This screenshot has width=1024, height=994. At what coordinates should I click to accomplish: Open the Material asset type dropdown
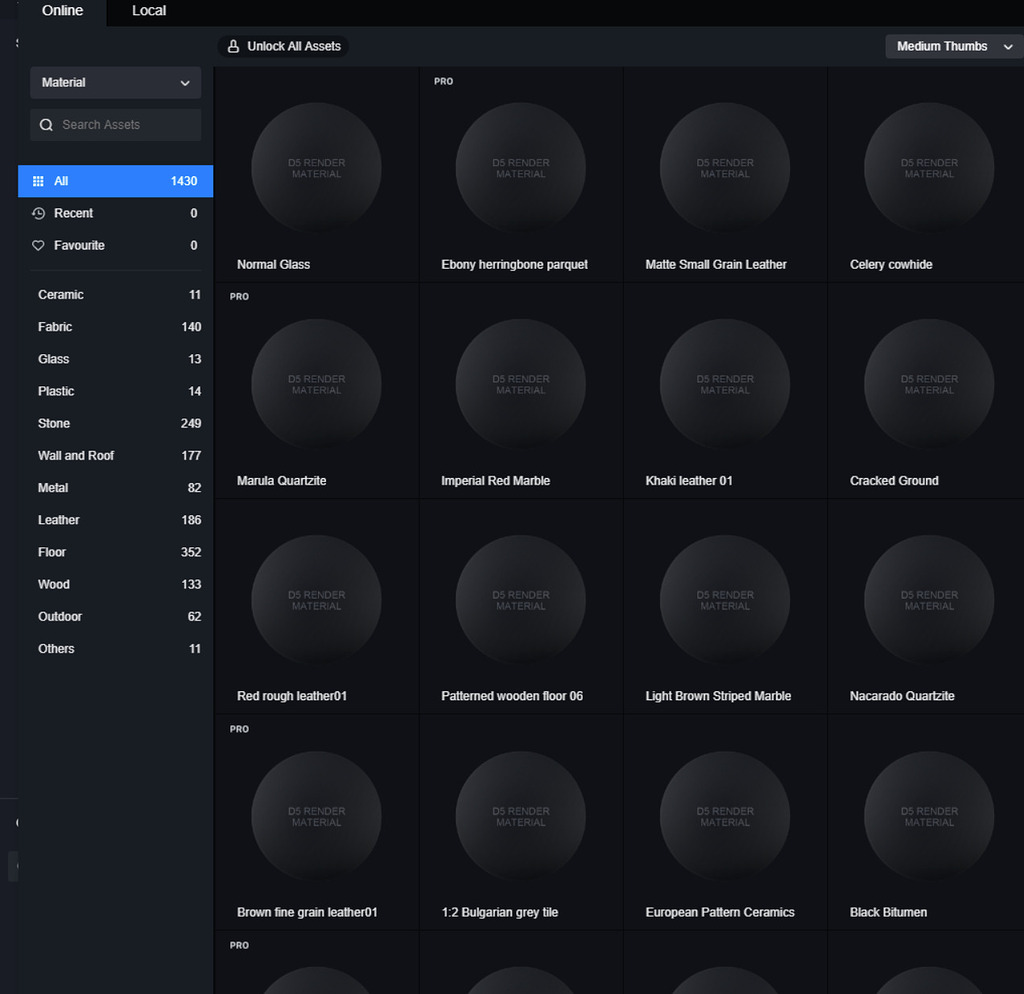[x=116, y=83]
